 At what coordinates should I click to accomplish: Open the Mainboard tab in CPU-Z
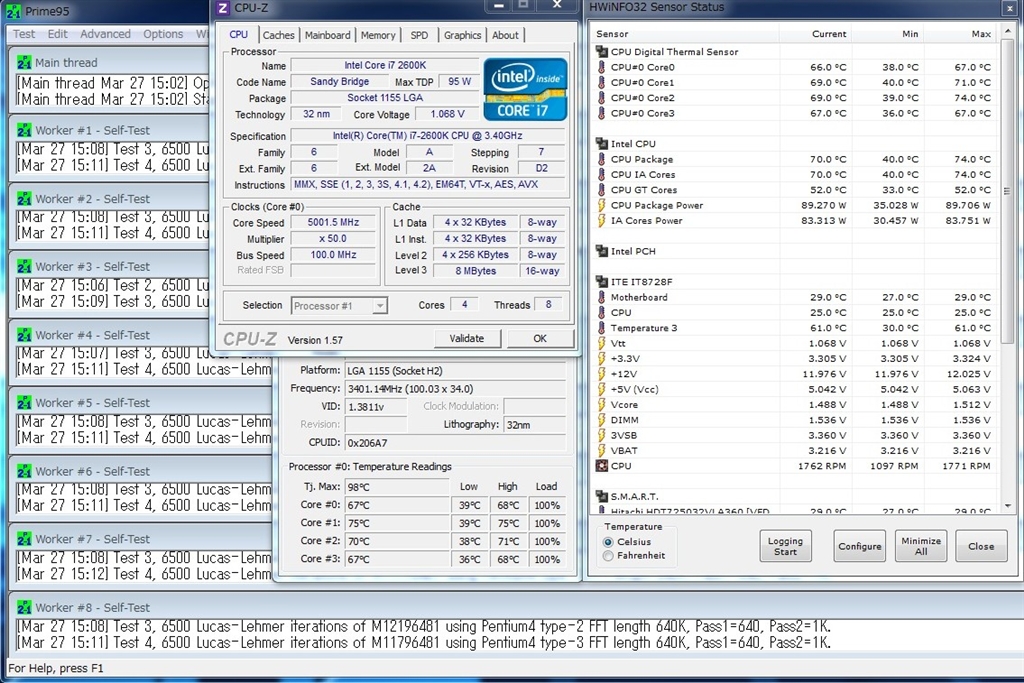point(327,35)
